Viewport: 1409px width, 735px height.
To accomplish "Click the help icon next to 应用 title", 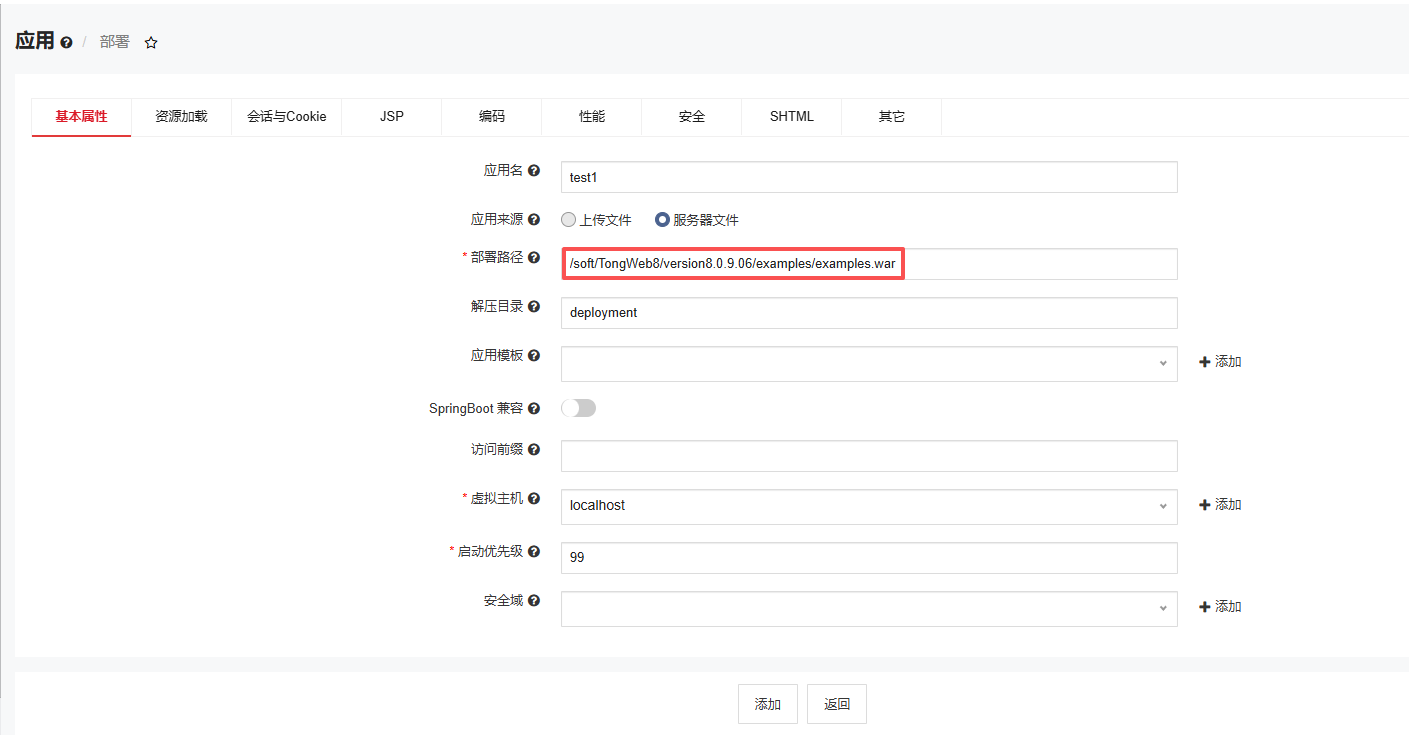I will (x=66, y=43).
